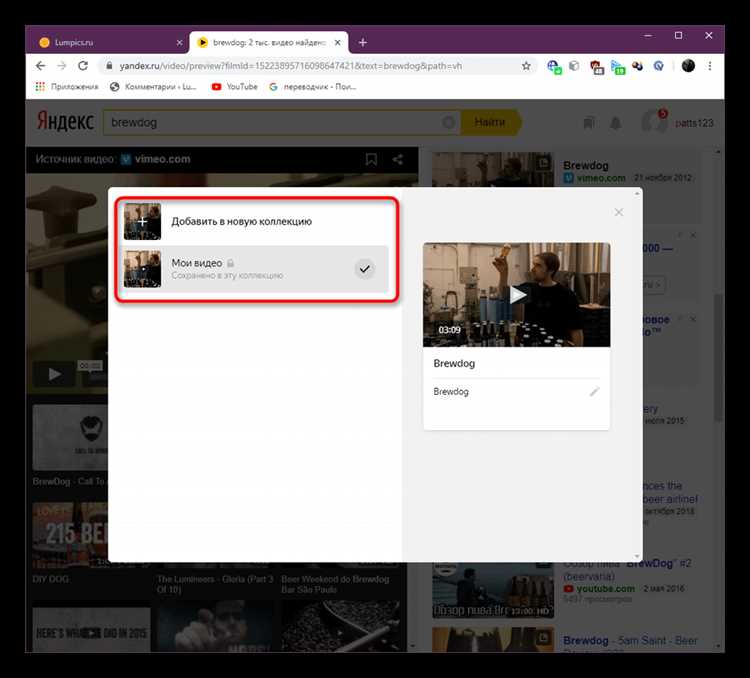
Task: Open the patts123 account name
Action: [694, 123]
